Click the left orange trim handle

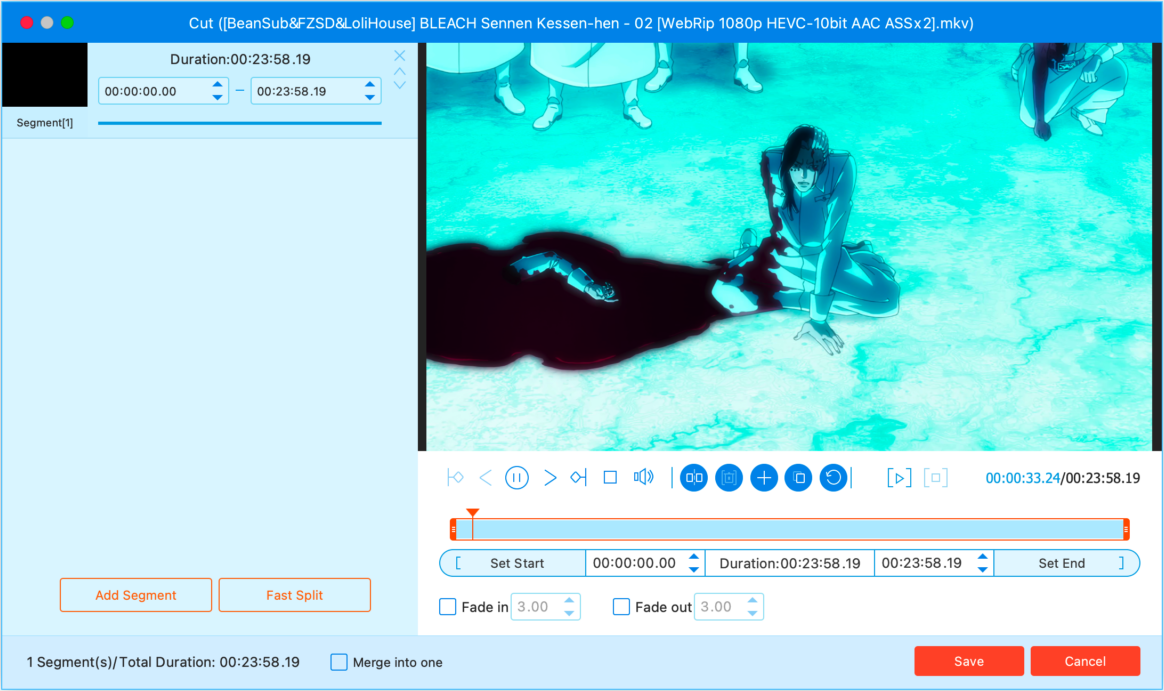[454, 529]
